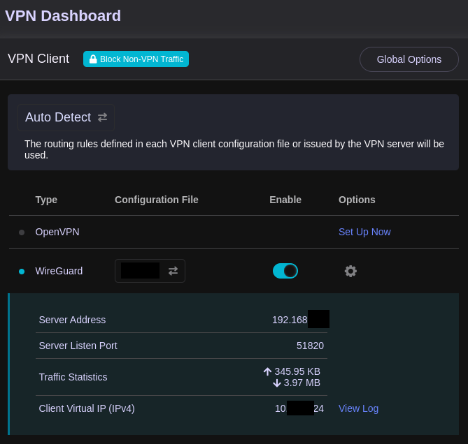Click the lock icon on Block Non-VPN Traffic
The height and width of the screenshot is (444, 468).
click(93, 59)
